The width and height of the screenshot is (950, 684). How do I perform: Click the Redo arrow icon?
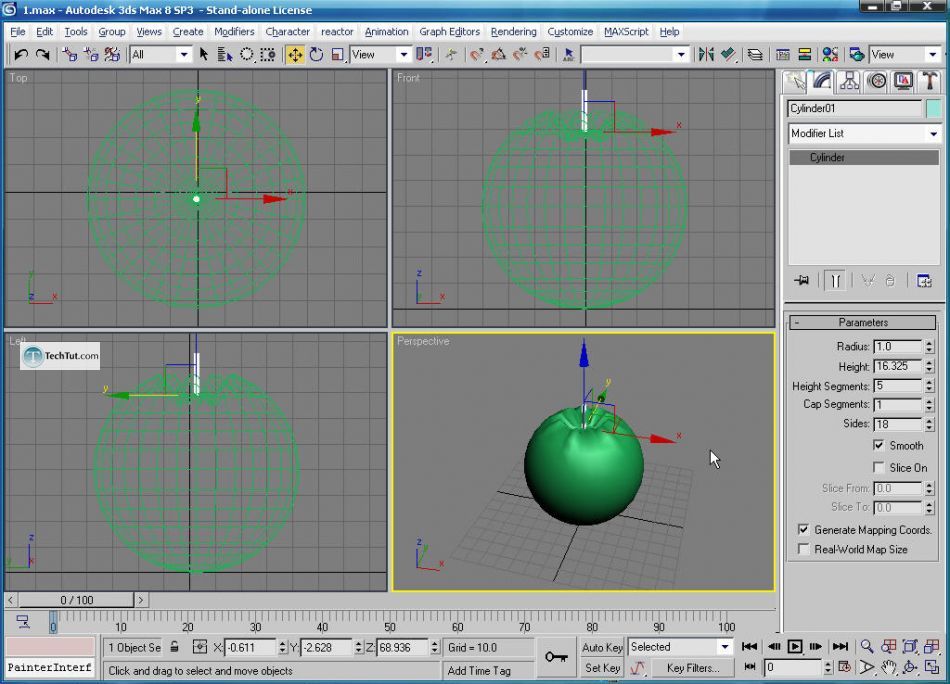(42, 55)
